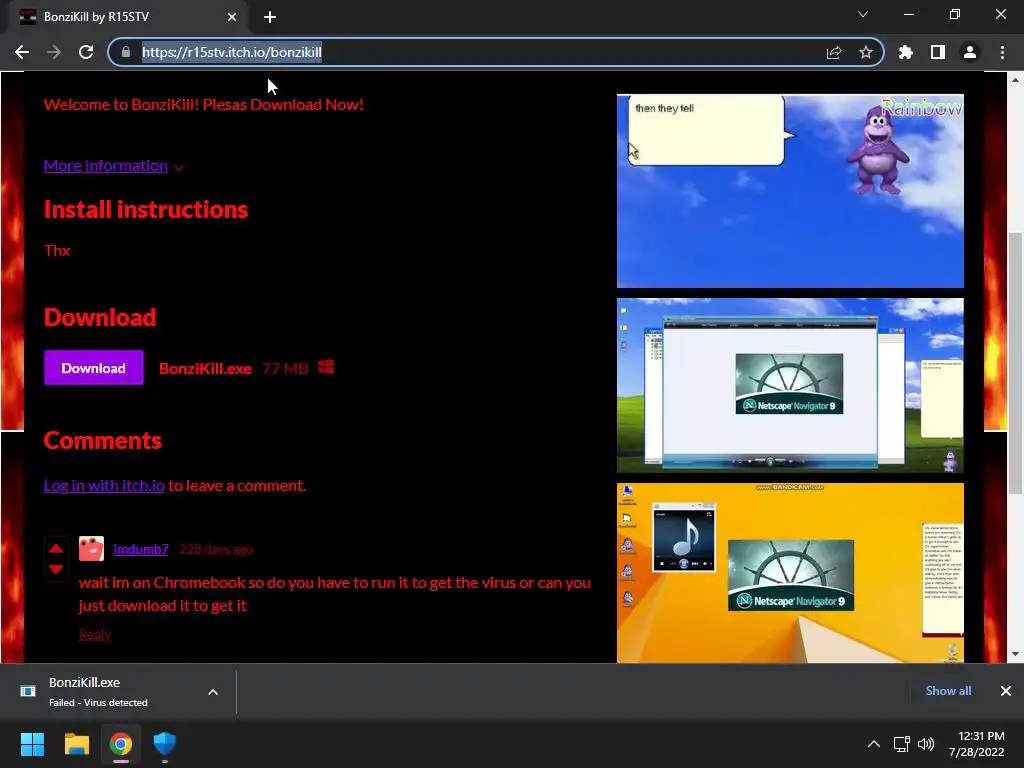Click the Windows platform icon
This screenshot has height=768, width=1024.
[326, 367]
